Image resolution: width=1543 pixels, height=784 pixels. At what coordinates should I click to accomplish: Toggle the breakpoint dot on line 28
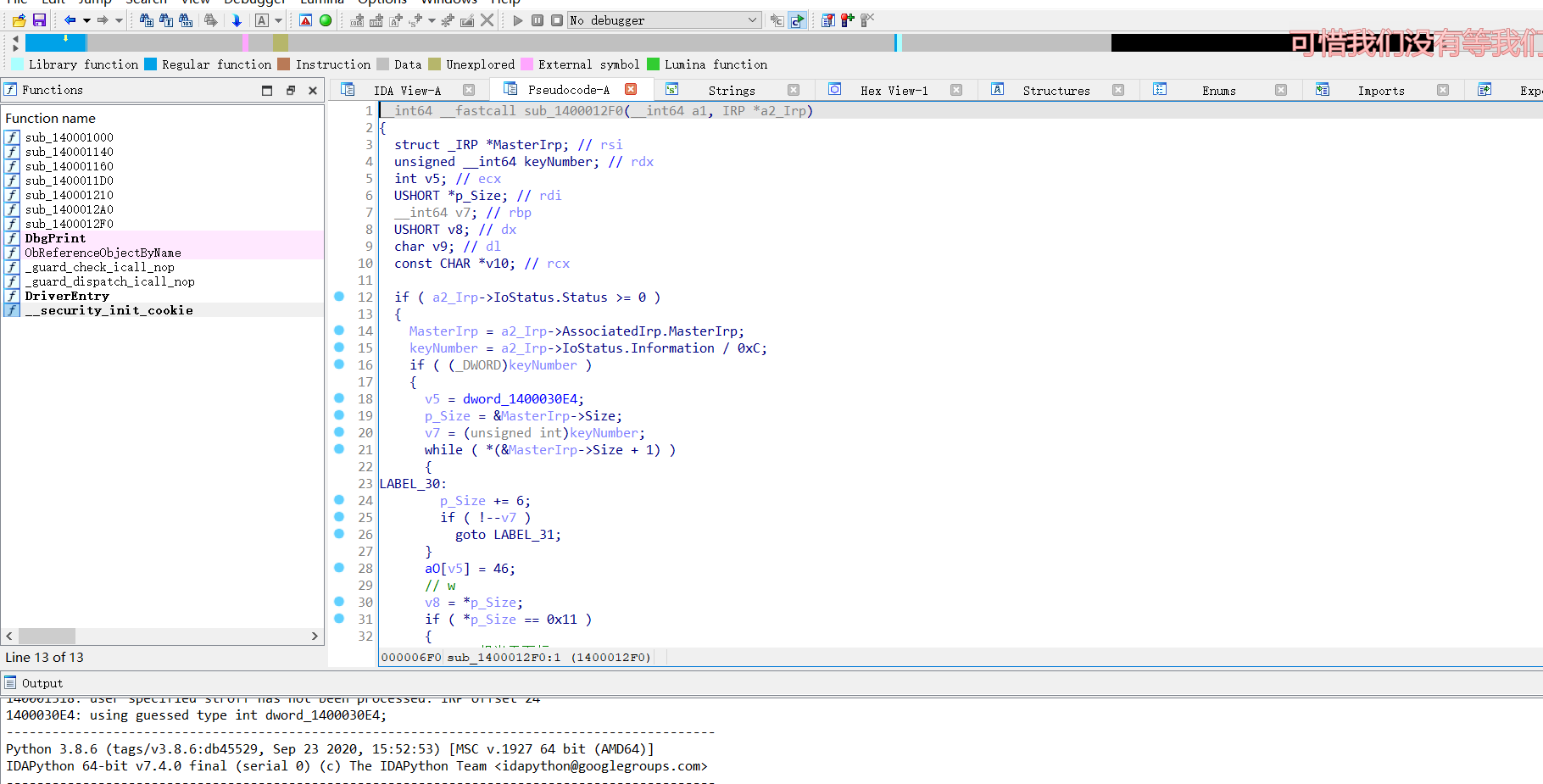(x=339, y=568)
